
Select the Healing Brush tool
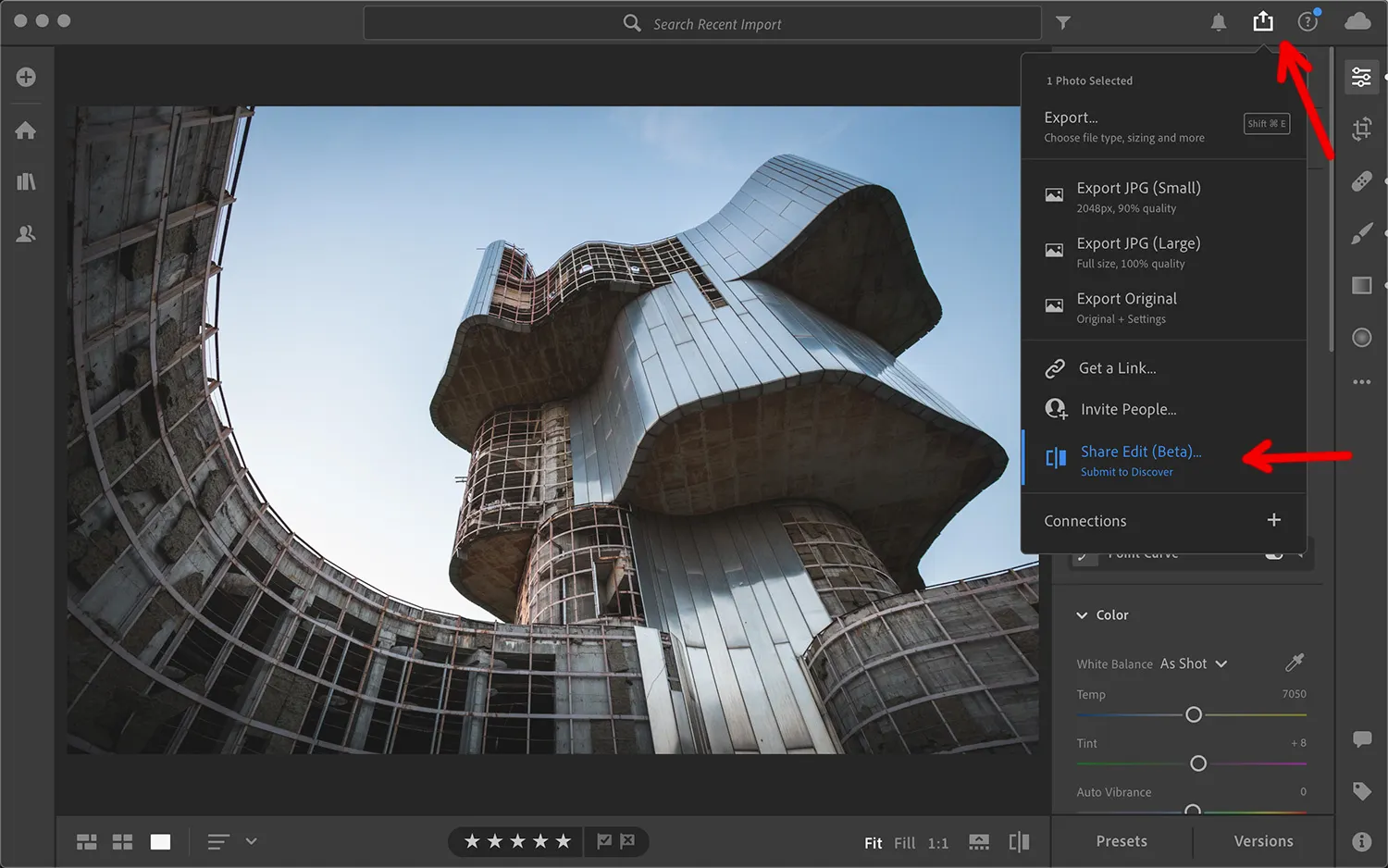click(x=1361, y=181)
